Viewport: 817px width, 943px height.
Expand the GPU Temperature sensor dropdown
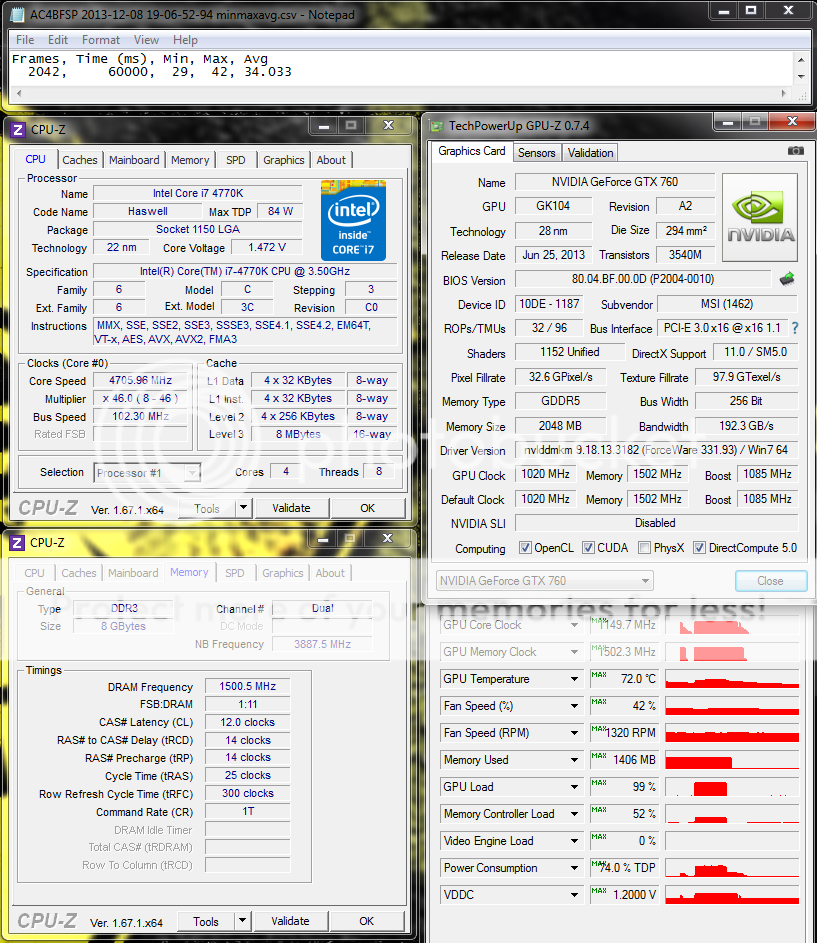pos(574,679)
